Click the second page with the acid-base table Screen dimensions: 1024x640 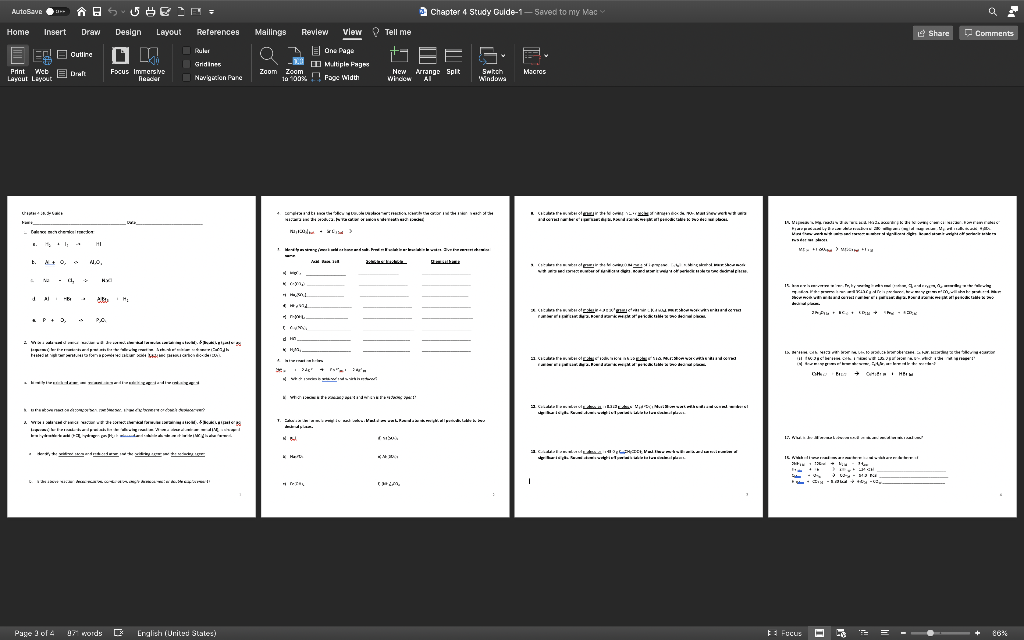[x=385, y=357]
